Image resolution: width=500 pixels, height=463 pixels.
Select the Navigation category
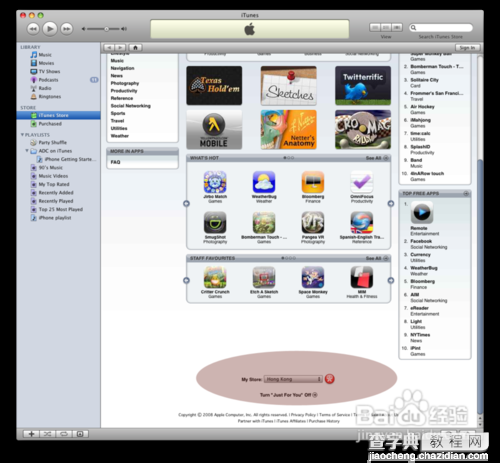coord(122,68)
